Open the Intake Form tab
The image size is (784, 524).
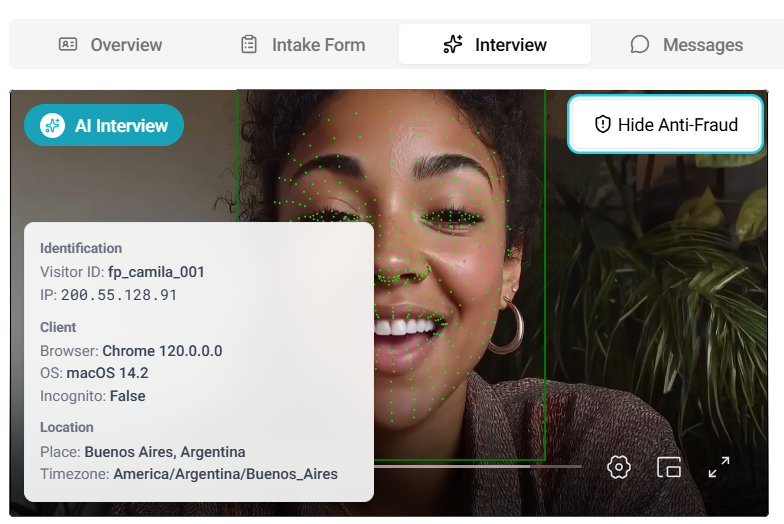tap(302, 44)
